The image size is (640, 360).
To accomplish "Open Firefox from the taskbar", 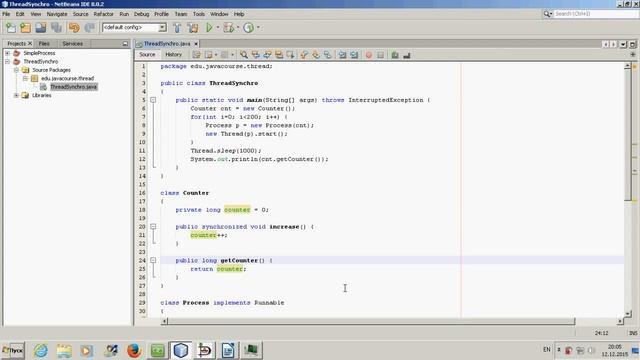I will point(134,351).
